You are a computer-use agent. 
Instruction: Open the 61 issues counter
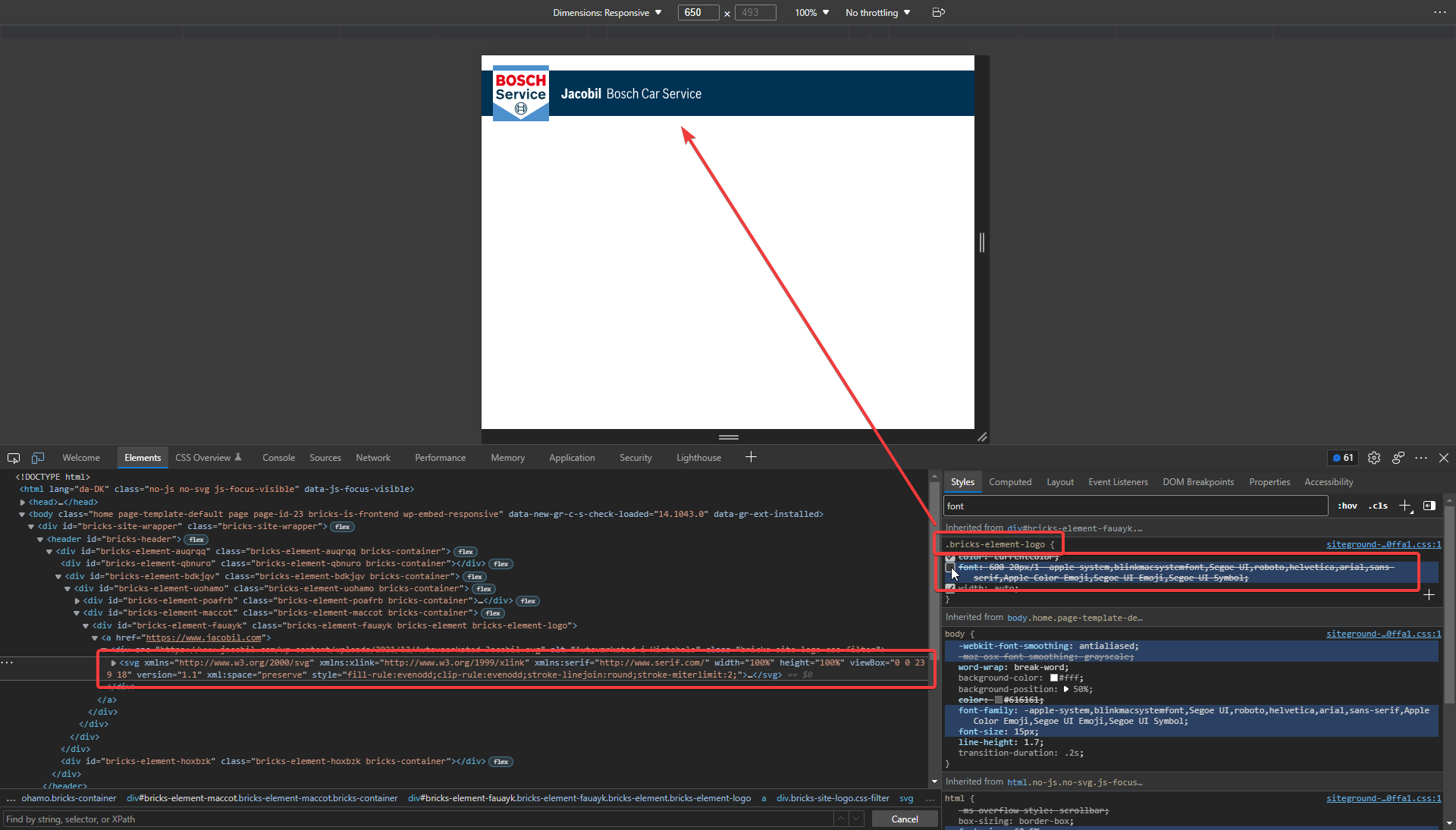point(1343,458)
